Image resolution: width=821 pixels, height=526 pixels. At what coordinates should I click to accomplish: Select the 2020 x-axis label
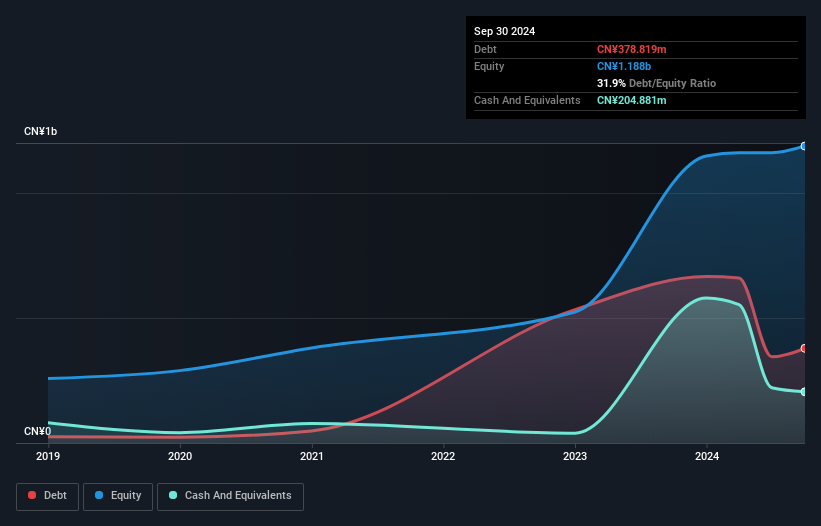coord(180,456)
